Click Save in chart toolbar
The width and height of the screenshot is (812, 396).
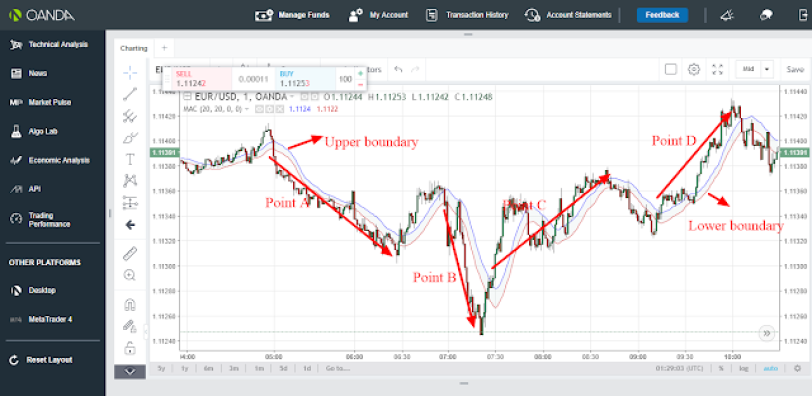coord(795,69)
